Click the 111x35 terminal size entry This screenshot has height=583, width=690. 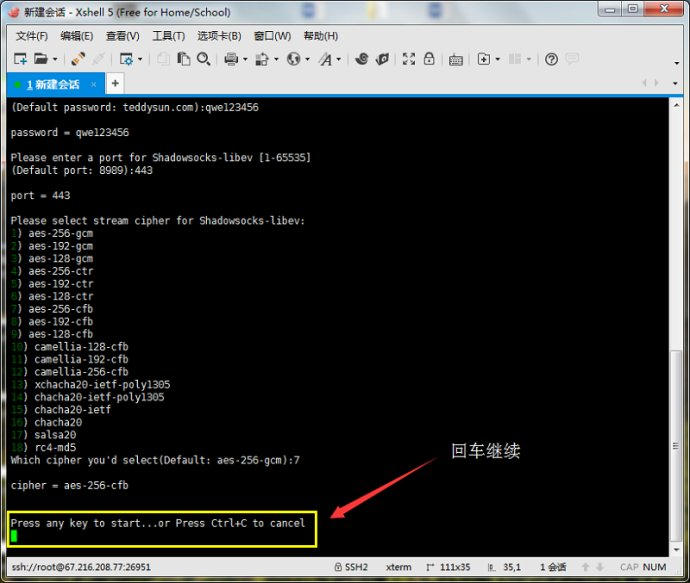[455, 567]
